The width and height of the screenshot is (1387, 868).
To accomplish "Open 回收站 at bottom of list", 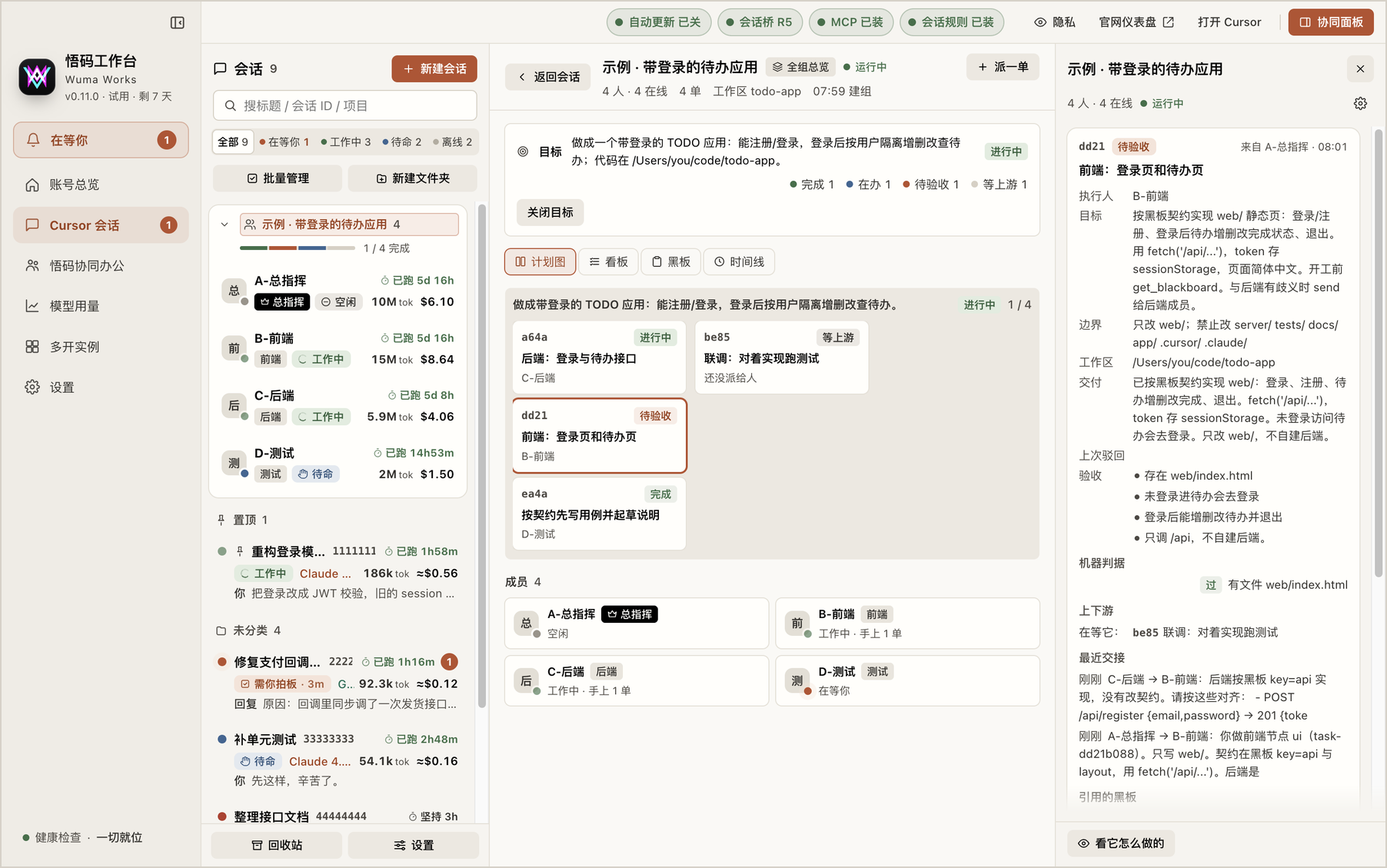I will coord(277,845).
